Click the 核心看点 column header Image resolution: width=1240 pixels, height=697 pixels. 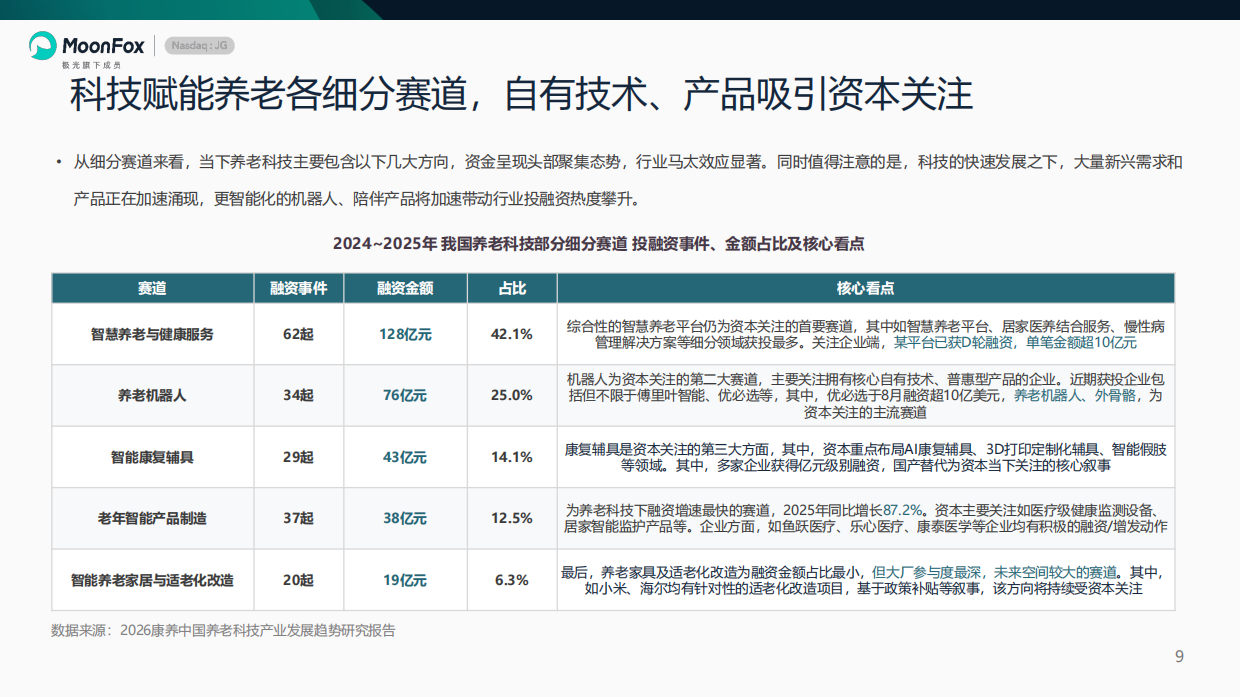point(865,288)
